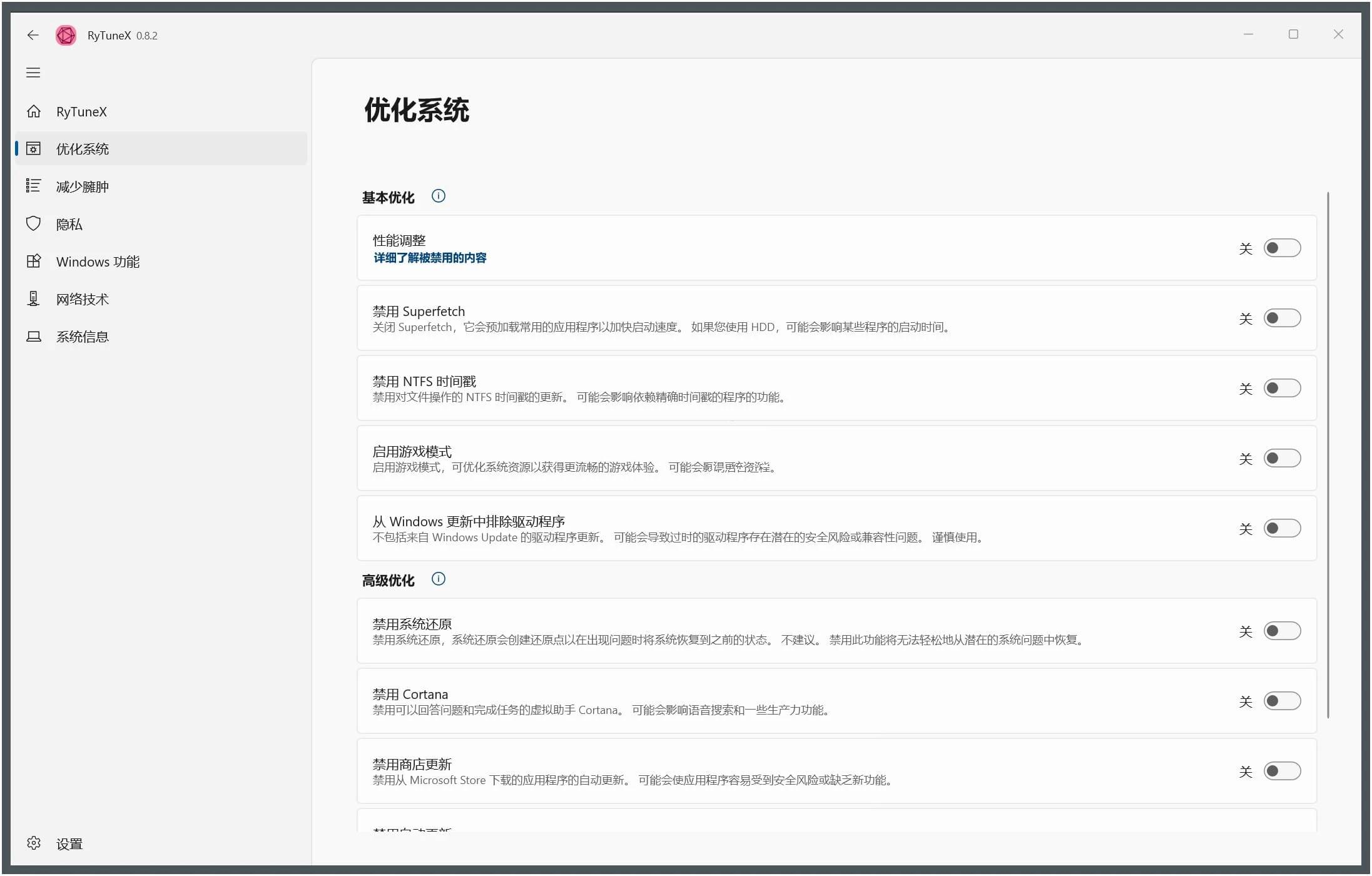Image resolution: width=1372 pixels, height=876 pixels.
Task: Toggle 禁用 NTFS 时间戳 on
Action: pos(1282,388)
